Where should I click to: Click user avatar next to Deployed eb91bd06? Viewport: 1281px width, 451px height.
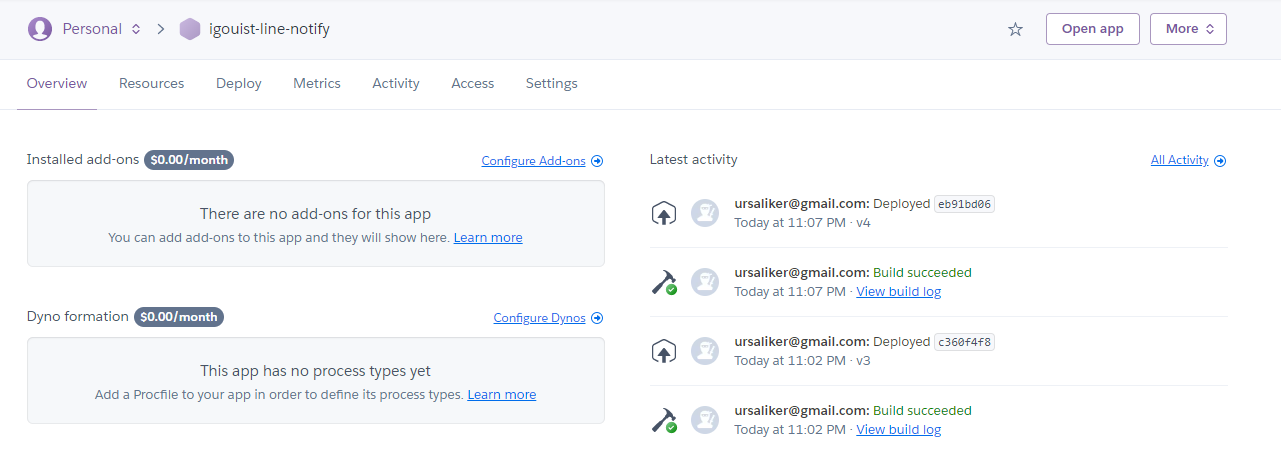click(x=705, y=213)
